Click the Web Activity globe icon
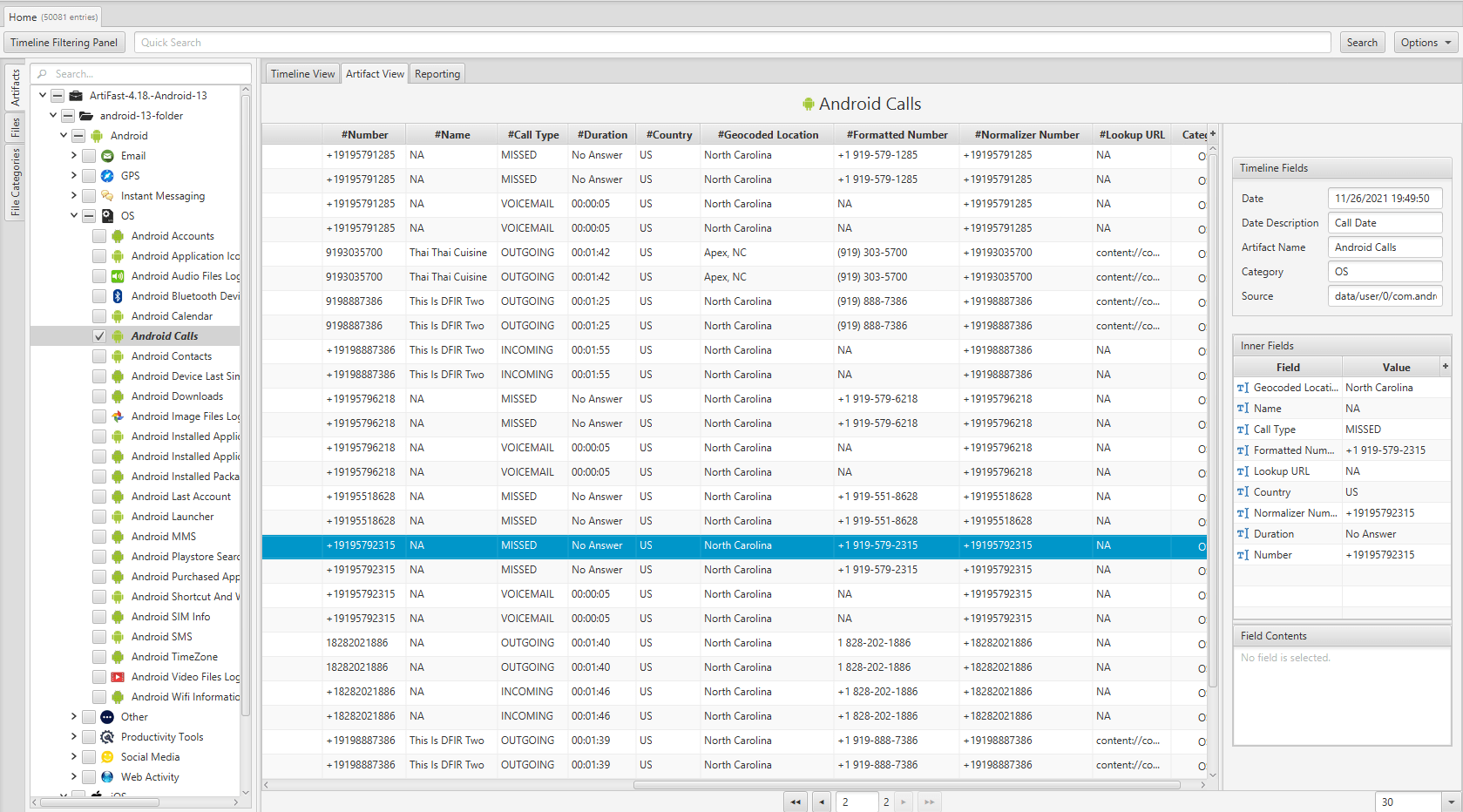 (x=107, y=777)
